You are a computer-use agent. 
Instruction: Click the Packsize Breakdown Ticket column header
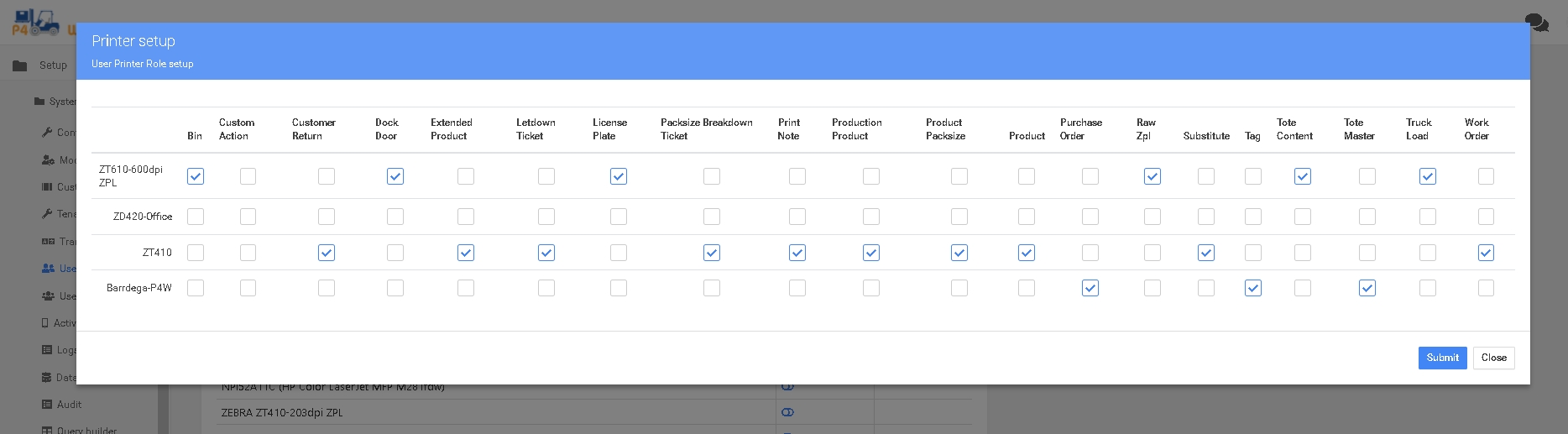[707, 129]
